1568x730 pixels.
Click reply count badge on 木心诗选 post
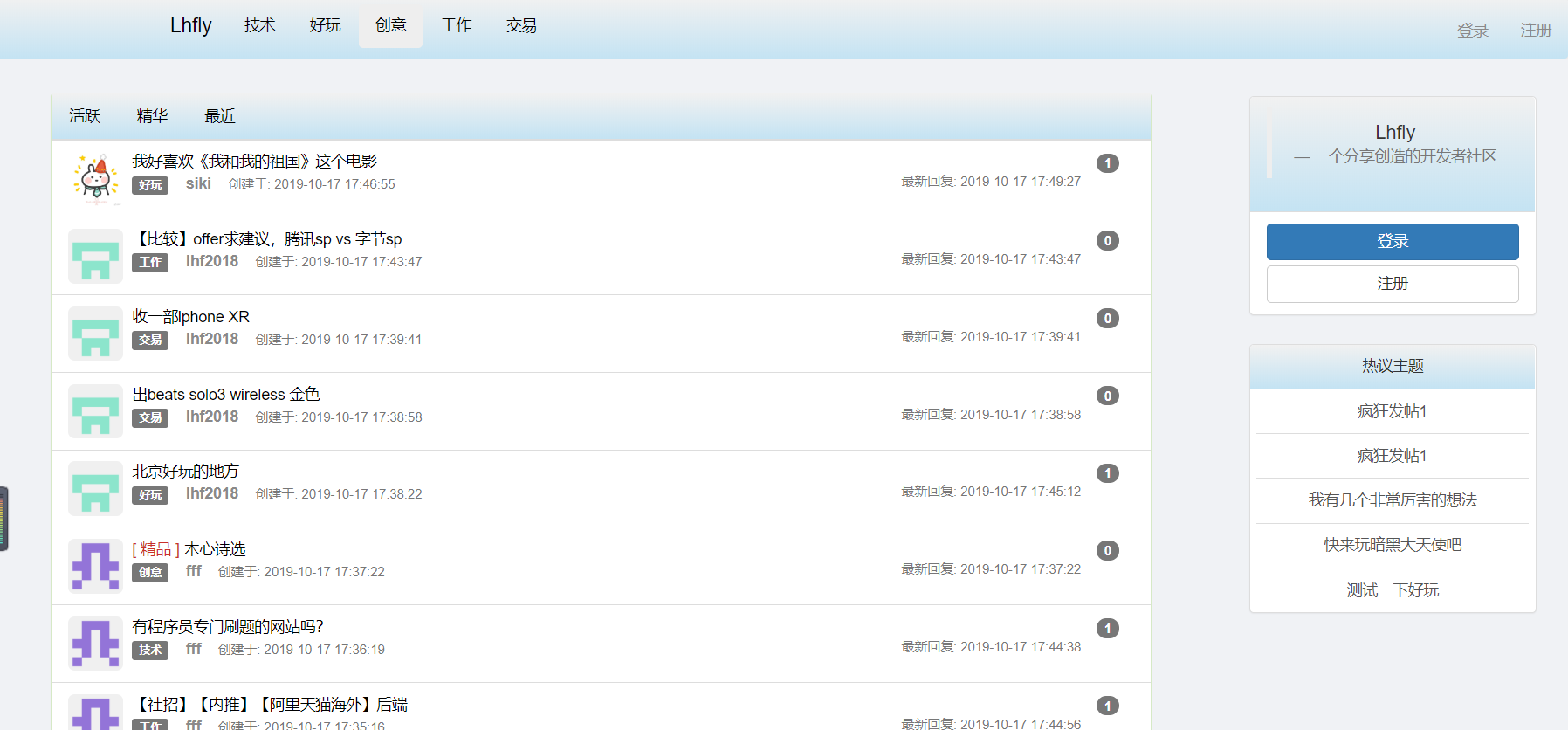1108,551
